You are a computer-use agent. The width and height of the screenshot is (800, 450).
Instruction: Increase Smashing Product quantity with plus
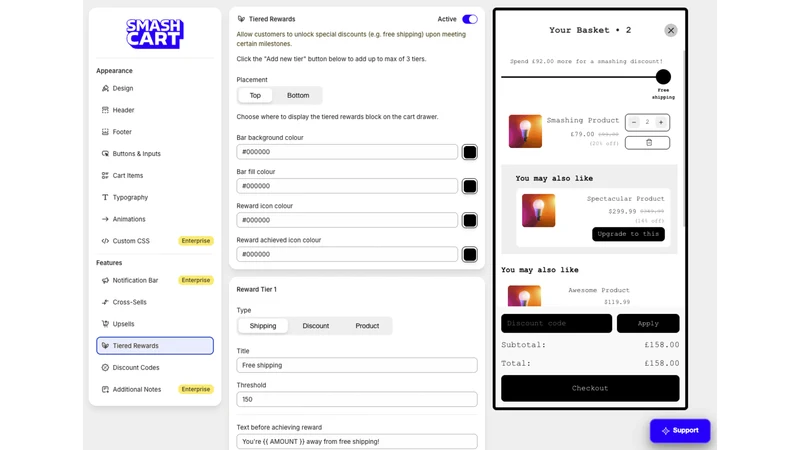661,122
